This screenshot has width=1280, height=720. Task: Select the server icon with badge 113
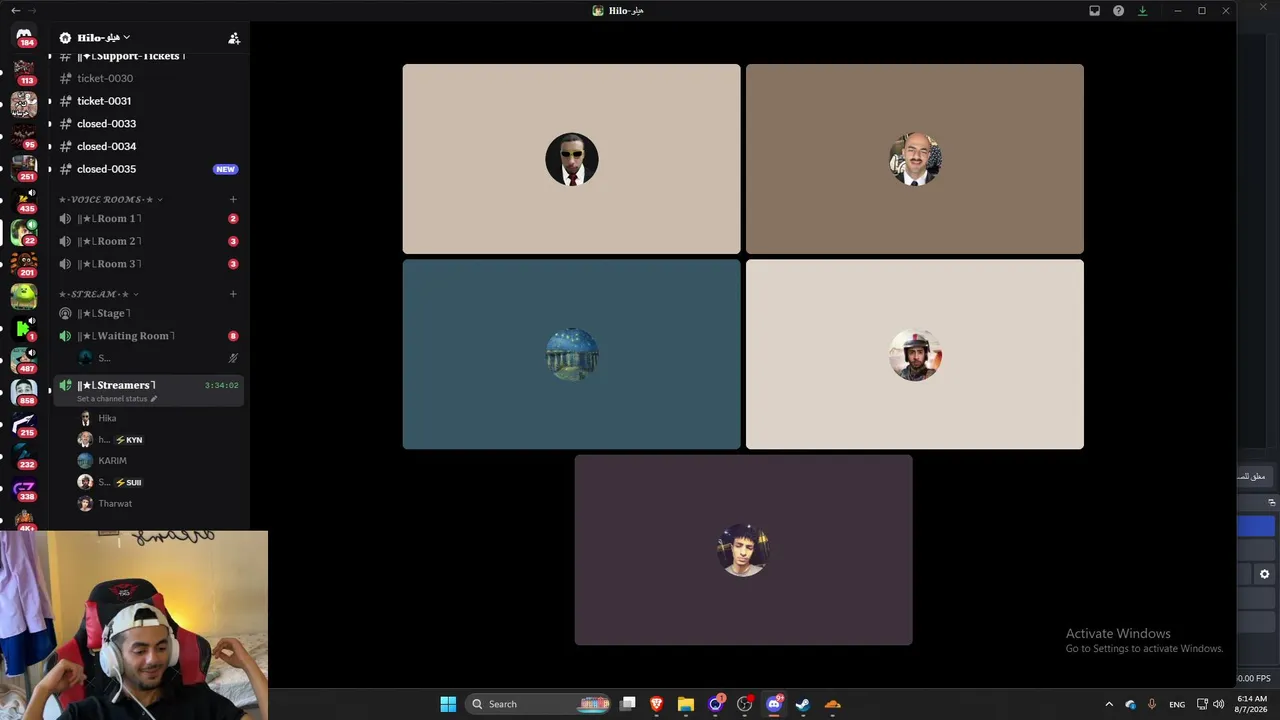click(x=24, y=71)
